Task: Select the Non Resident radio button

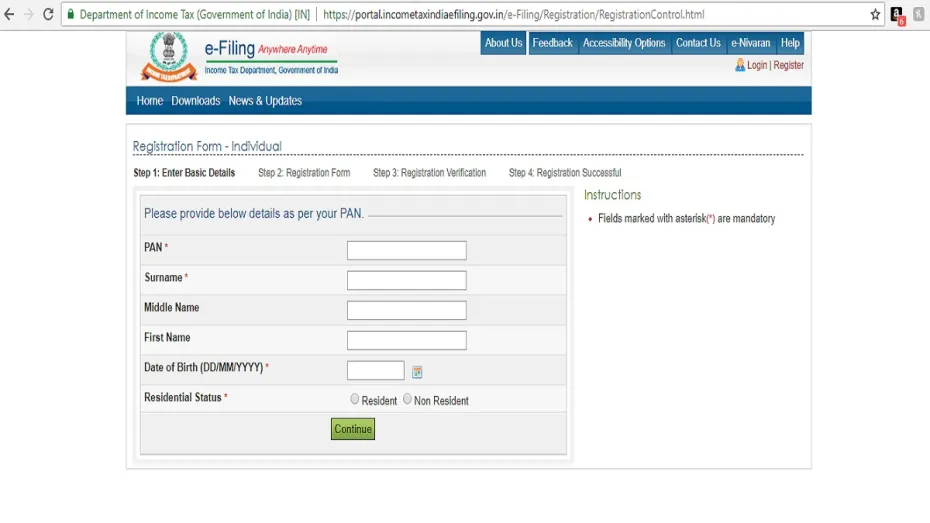Action: (407, 399)
